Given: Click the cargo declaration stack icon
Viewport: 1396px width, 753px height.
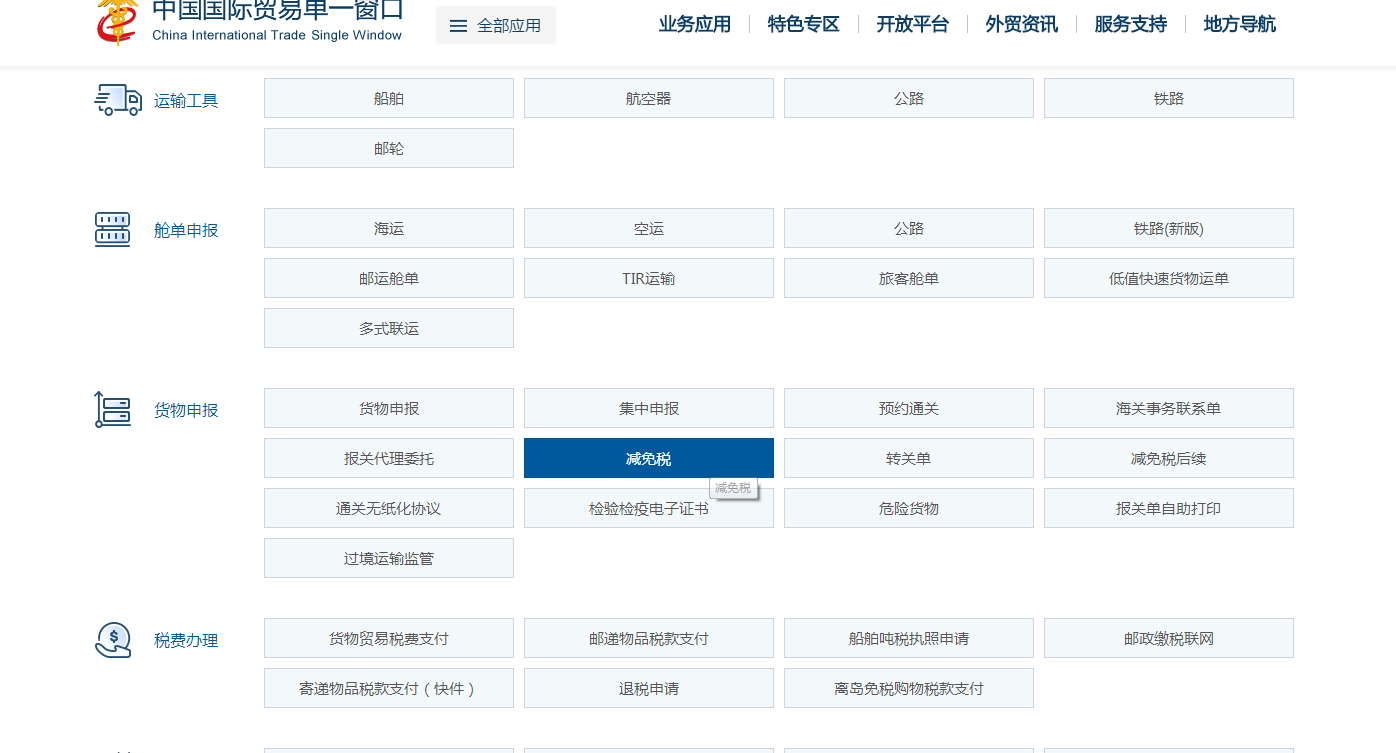Looking at the screenshot, I should click(x=112, y=409).
